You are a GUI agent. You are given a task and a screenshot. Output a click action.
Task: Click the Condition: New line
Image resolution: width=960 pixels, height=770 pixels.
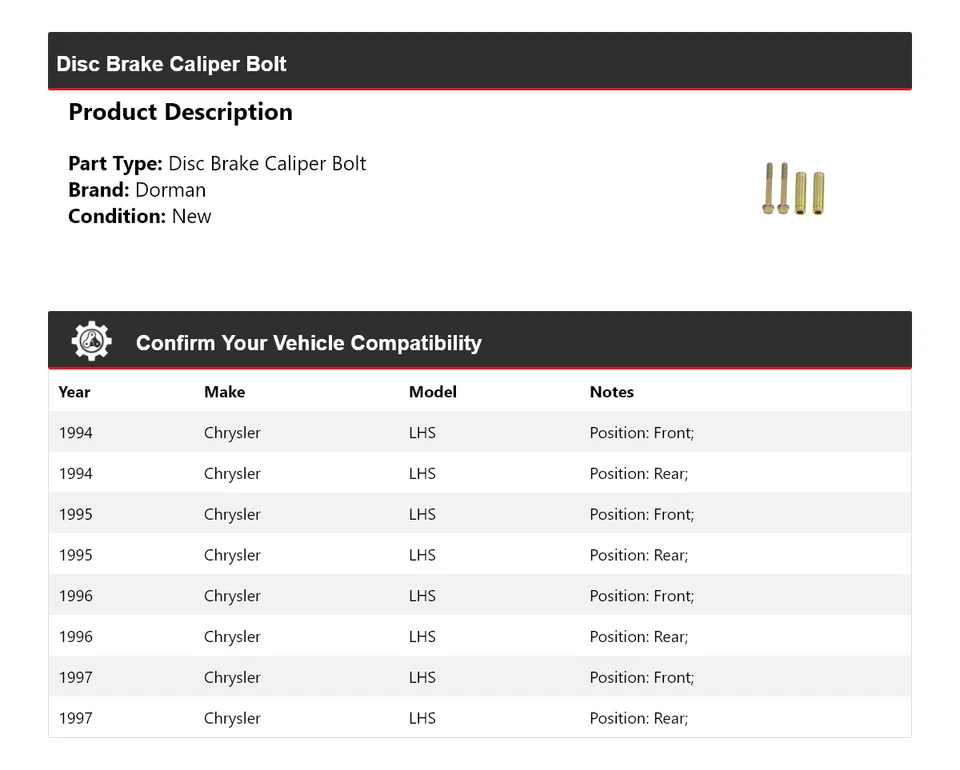point(140,216)
